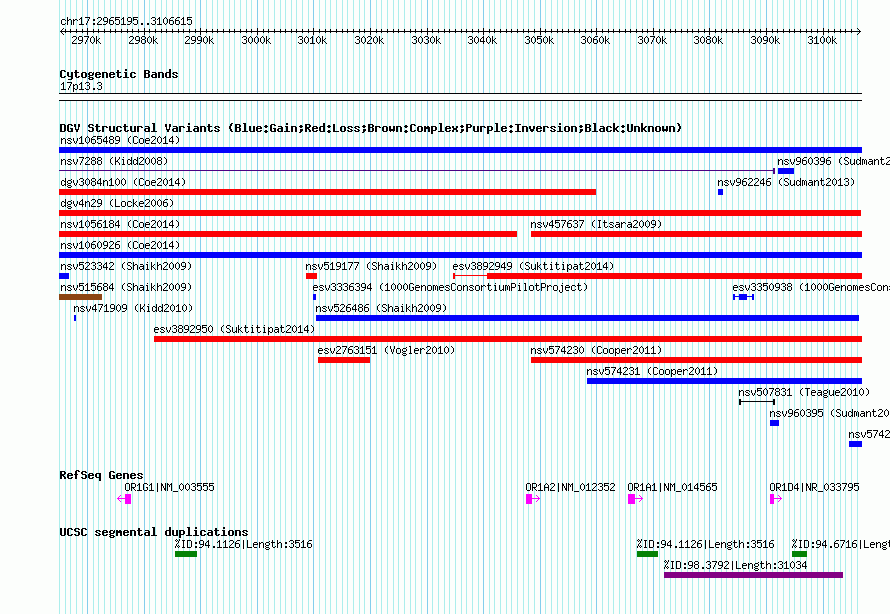Click the RefSeq Genes track title

tap(101, 475)
